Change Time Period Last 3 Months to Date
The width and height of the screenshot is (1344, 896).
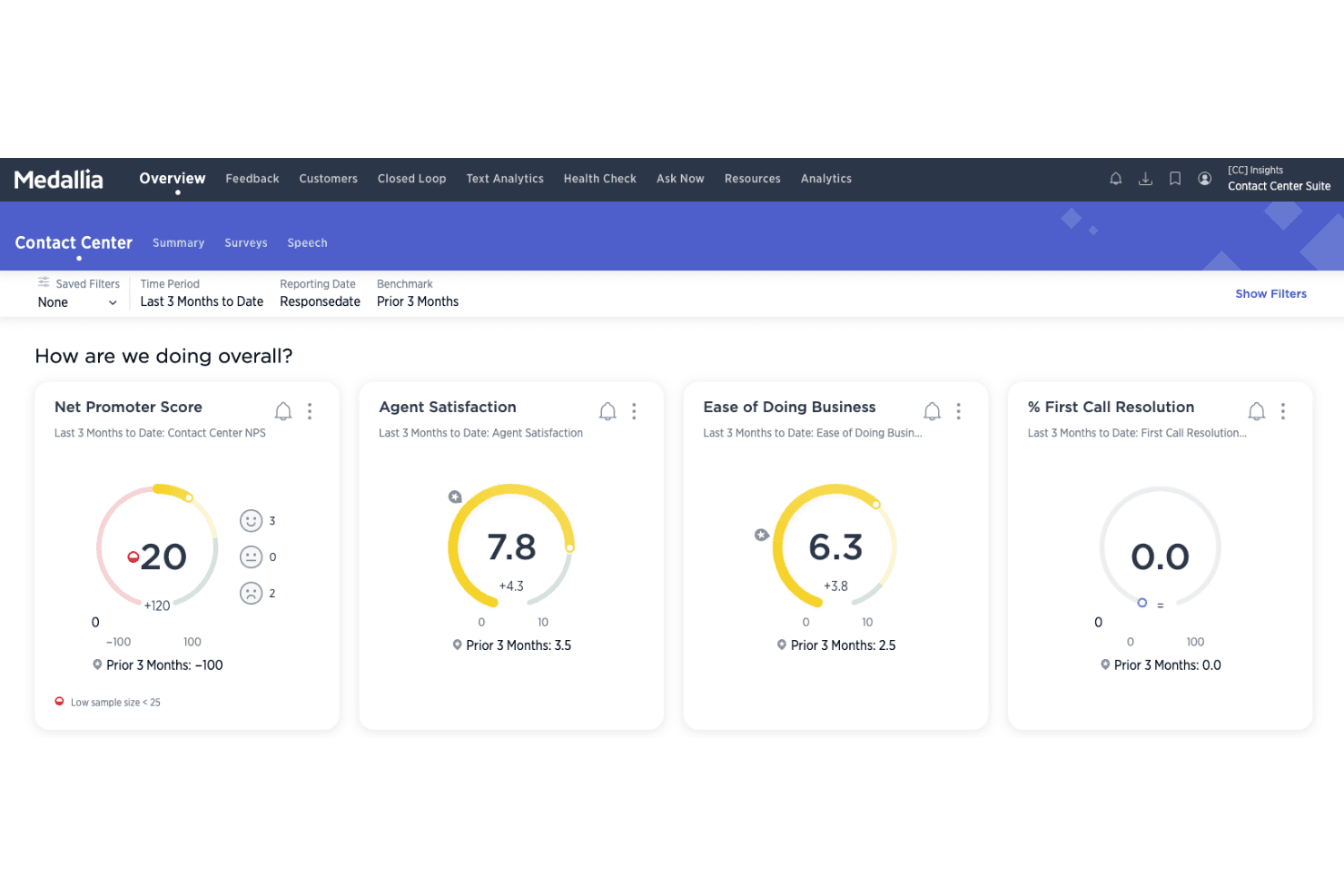(202, 301)
